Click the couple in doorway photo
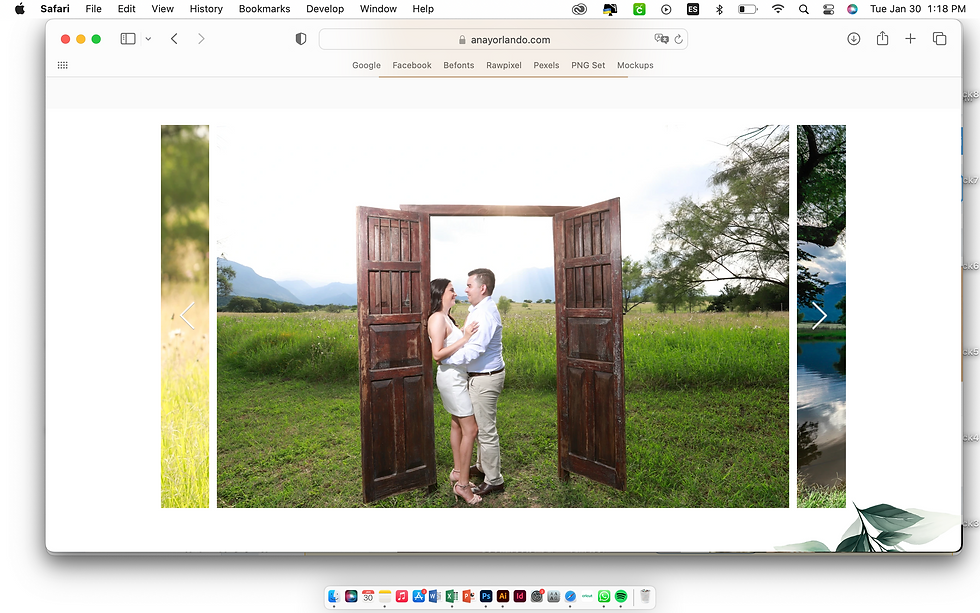The width and height of the screenshot is (980, 613). pos(502,316)
